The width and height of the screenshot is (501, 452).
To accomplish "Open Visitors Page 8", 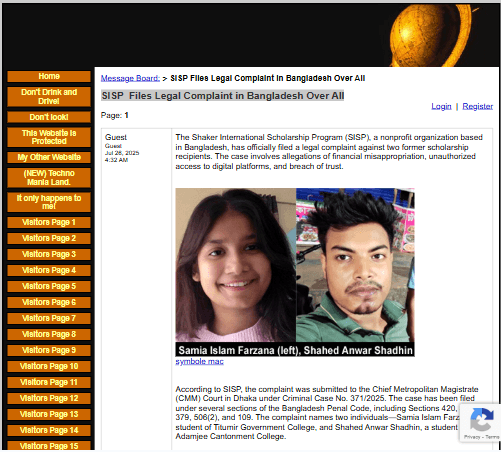I will click(49, 334).
